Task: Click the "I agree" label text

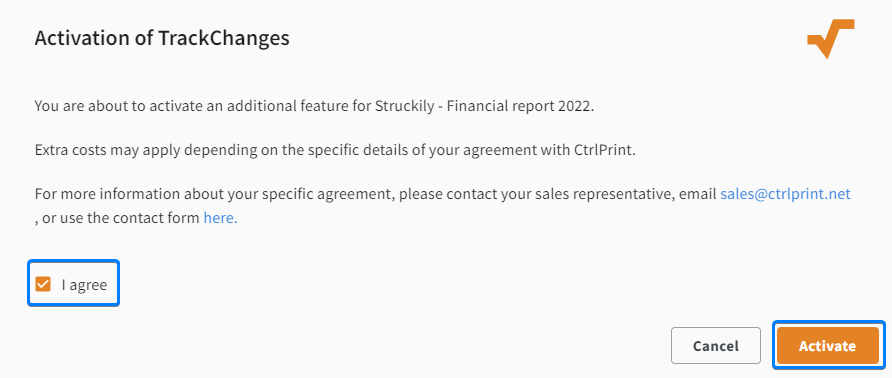Action: pos(84,285)
